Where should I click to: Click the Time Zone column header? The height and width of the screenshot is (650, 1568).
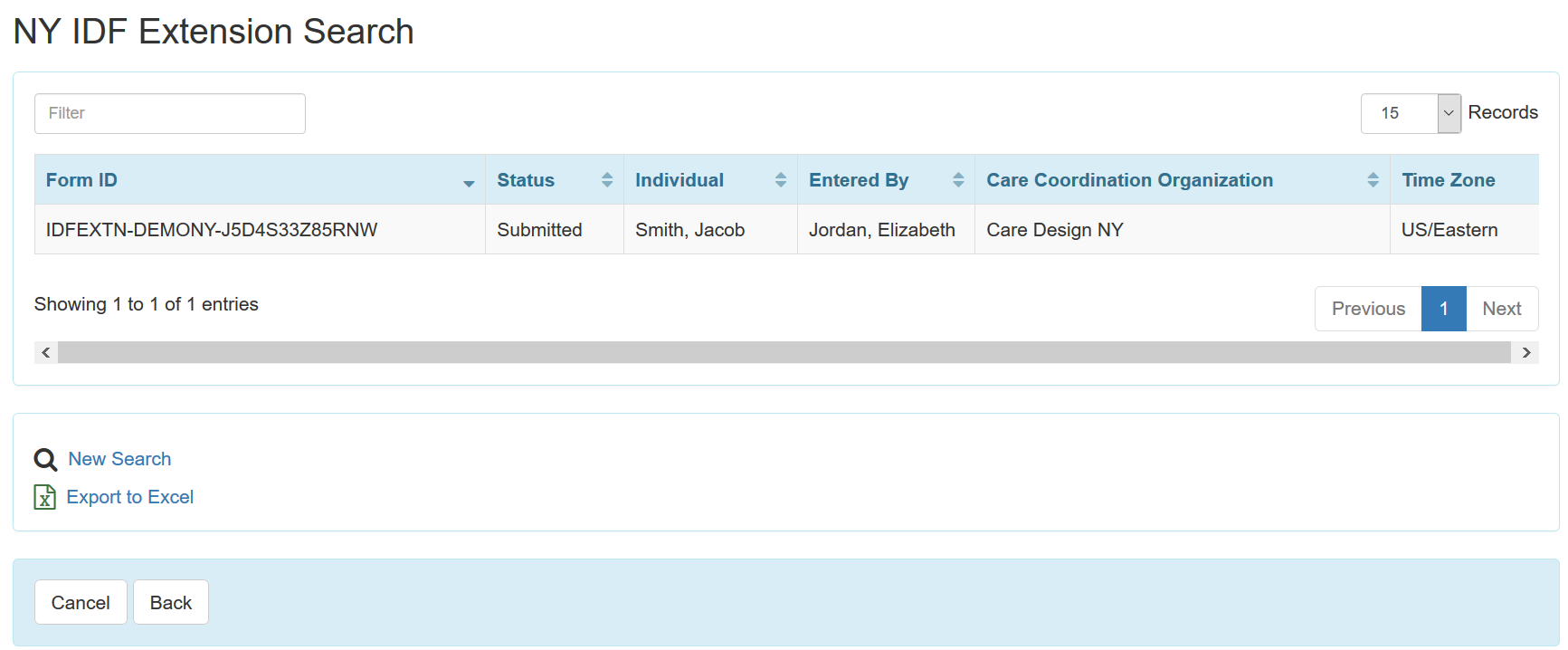point(1448,180)
